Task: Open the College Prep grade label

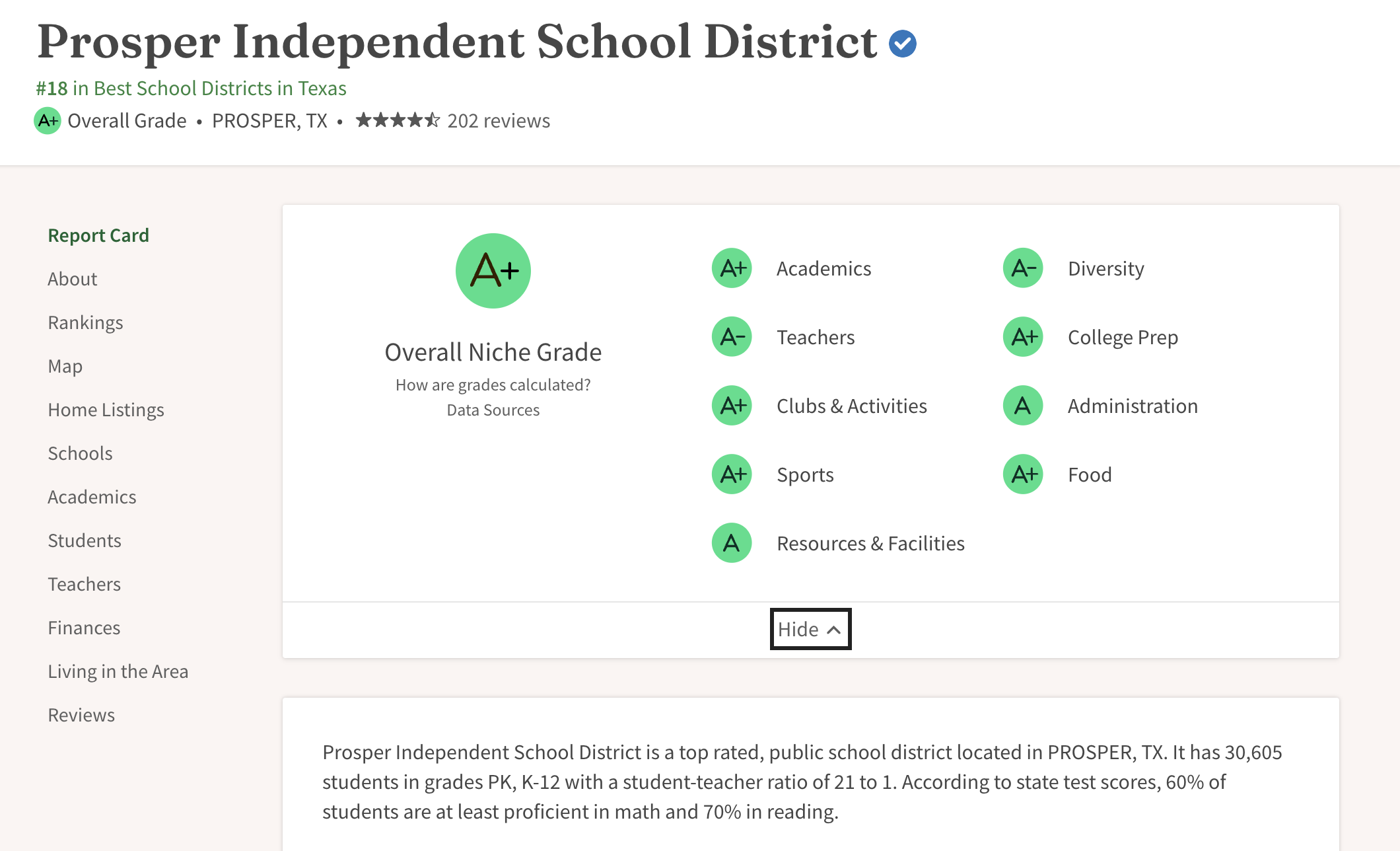Action: pos(1123,337)
